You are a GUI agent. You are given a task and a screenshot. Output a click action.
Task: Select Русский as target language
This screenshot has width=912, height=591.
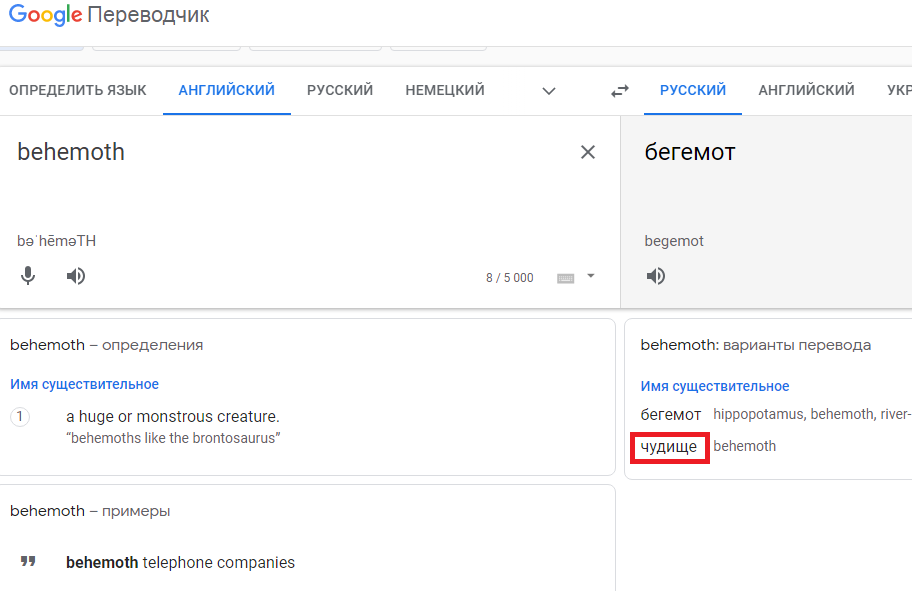(693, 90)
